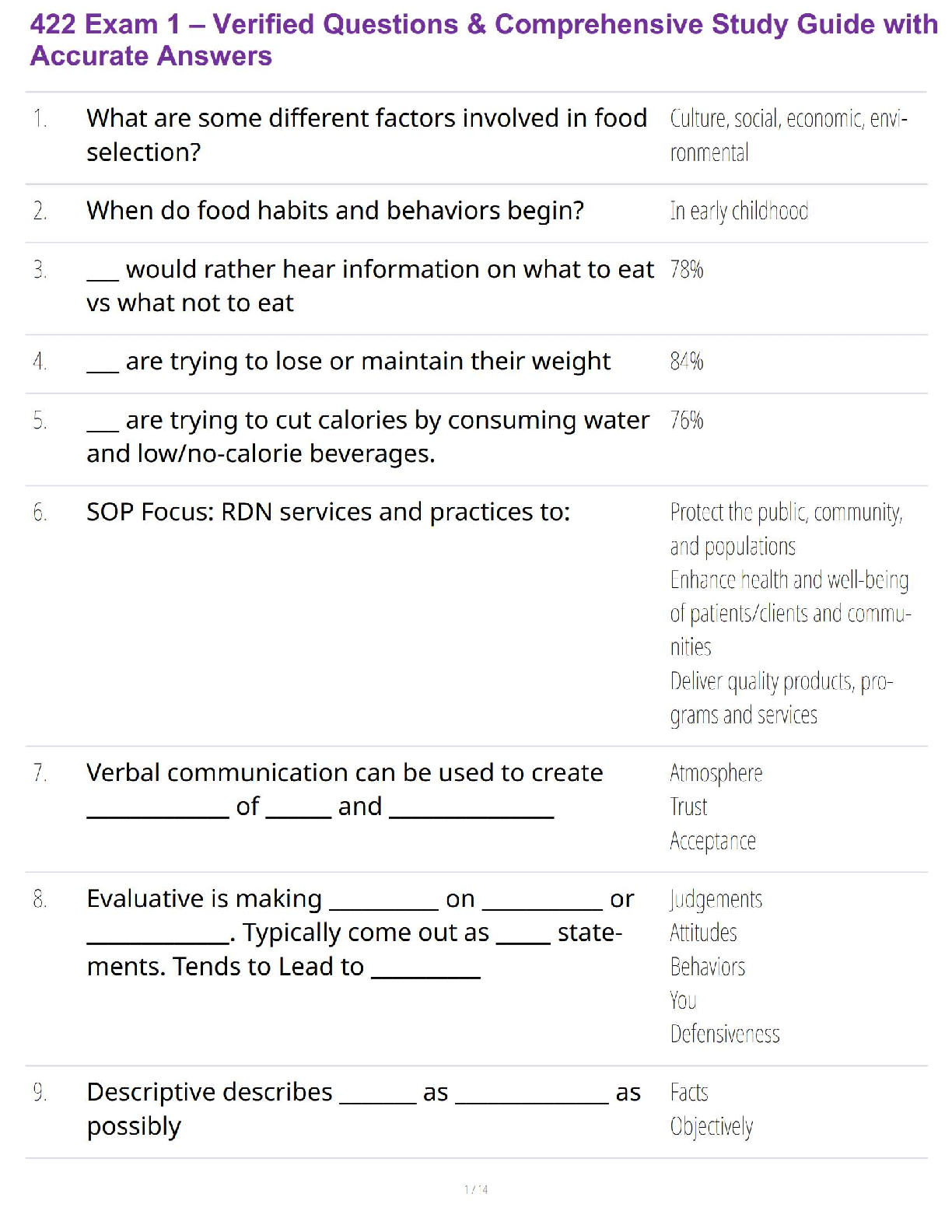Click "Protect the public, community, and populations" answer
952x1232 pixels.
tap(786, 529)
